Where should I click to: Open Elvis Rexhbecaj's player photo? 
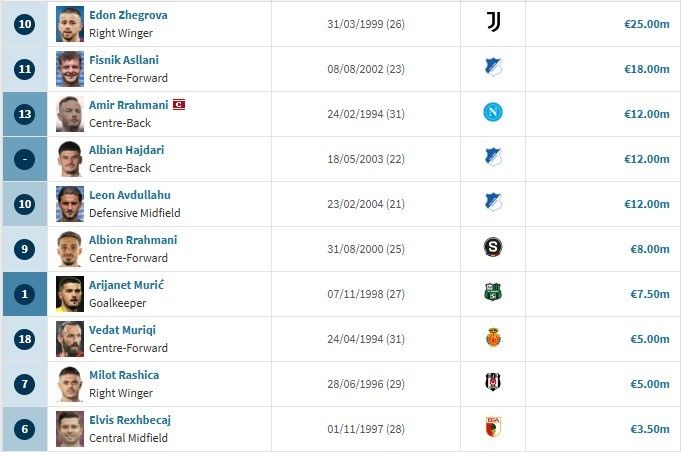[70, 429]
